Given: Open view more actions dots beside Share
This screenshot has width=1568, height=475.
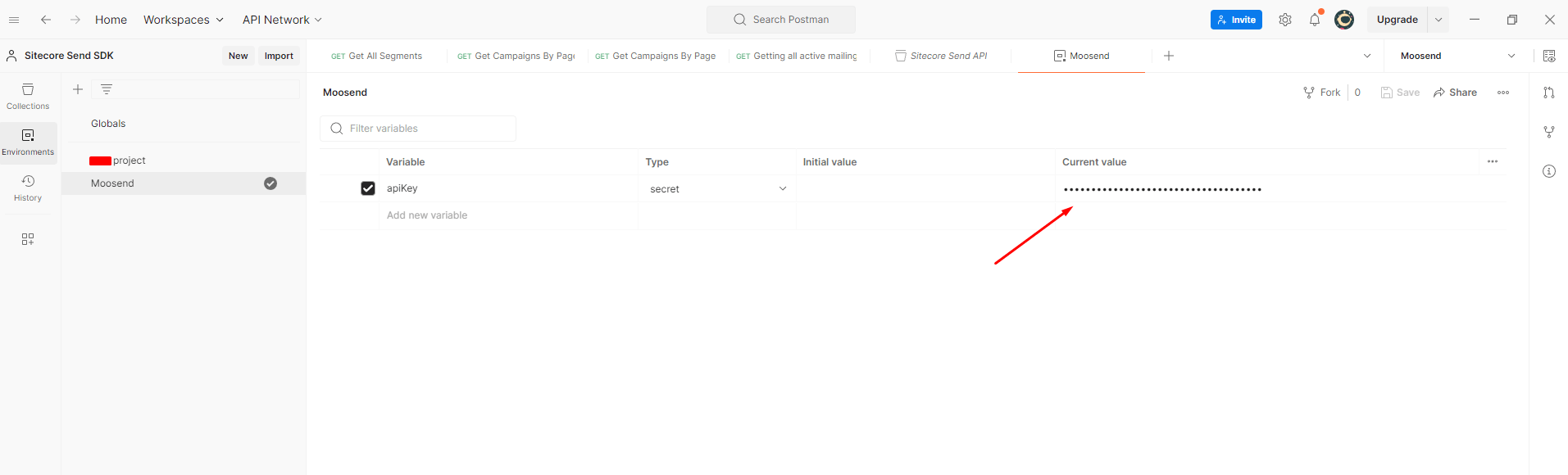Looking at the screenshot, I should pyautogui.click(x=1503, y=93).
